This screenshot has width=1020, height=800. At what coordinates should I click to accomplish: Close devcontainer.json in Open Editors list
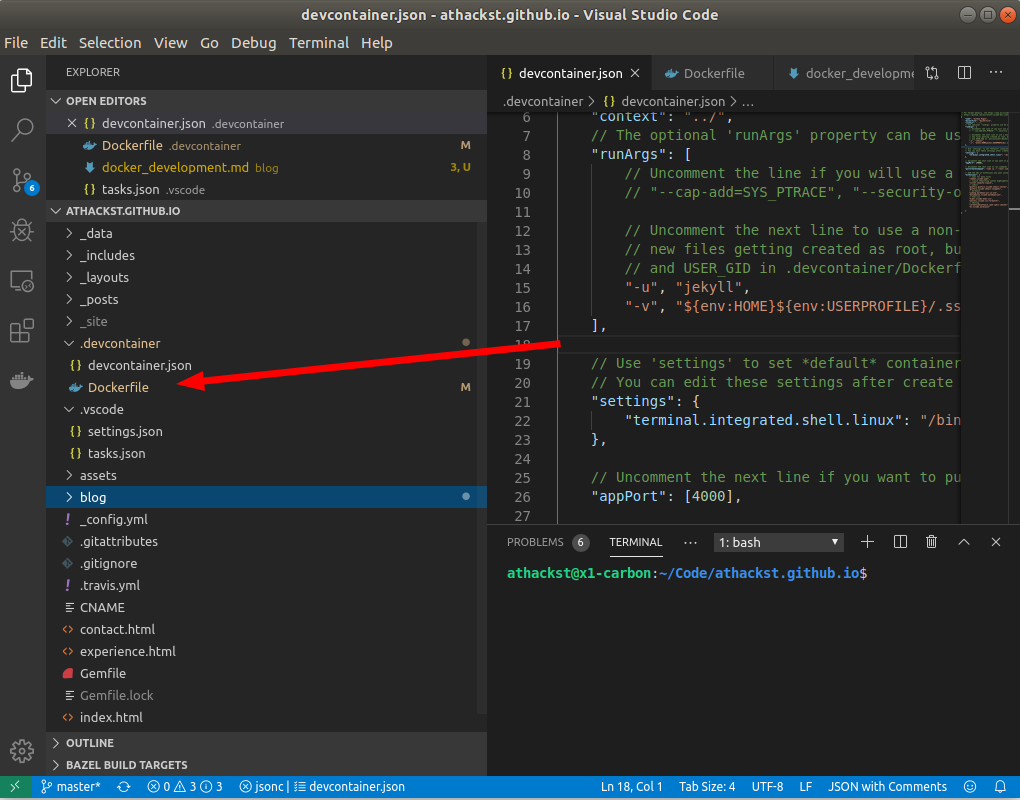click(x=72, y=124)
